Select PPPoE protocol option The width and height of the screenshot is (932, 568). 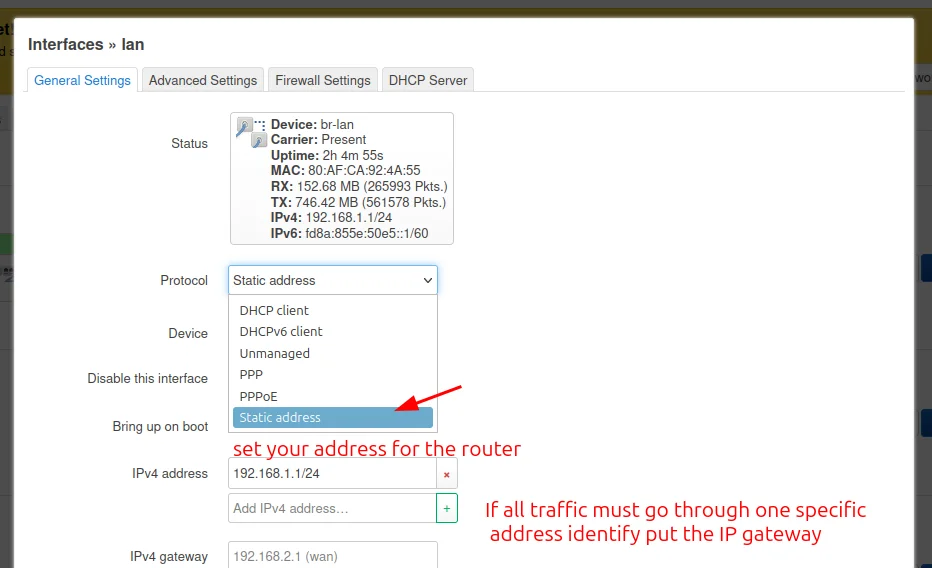[x=333, y=396]
